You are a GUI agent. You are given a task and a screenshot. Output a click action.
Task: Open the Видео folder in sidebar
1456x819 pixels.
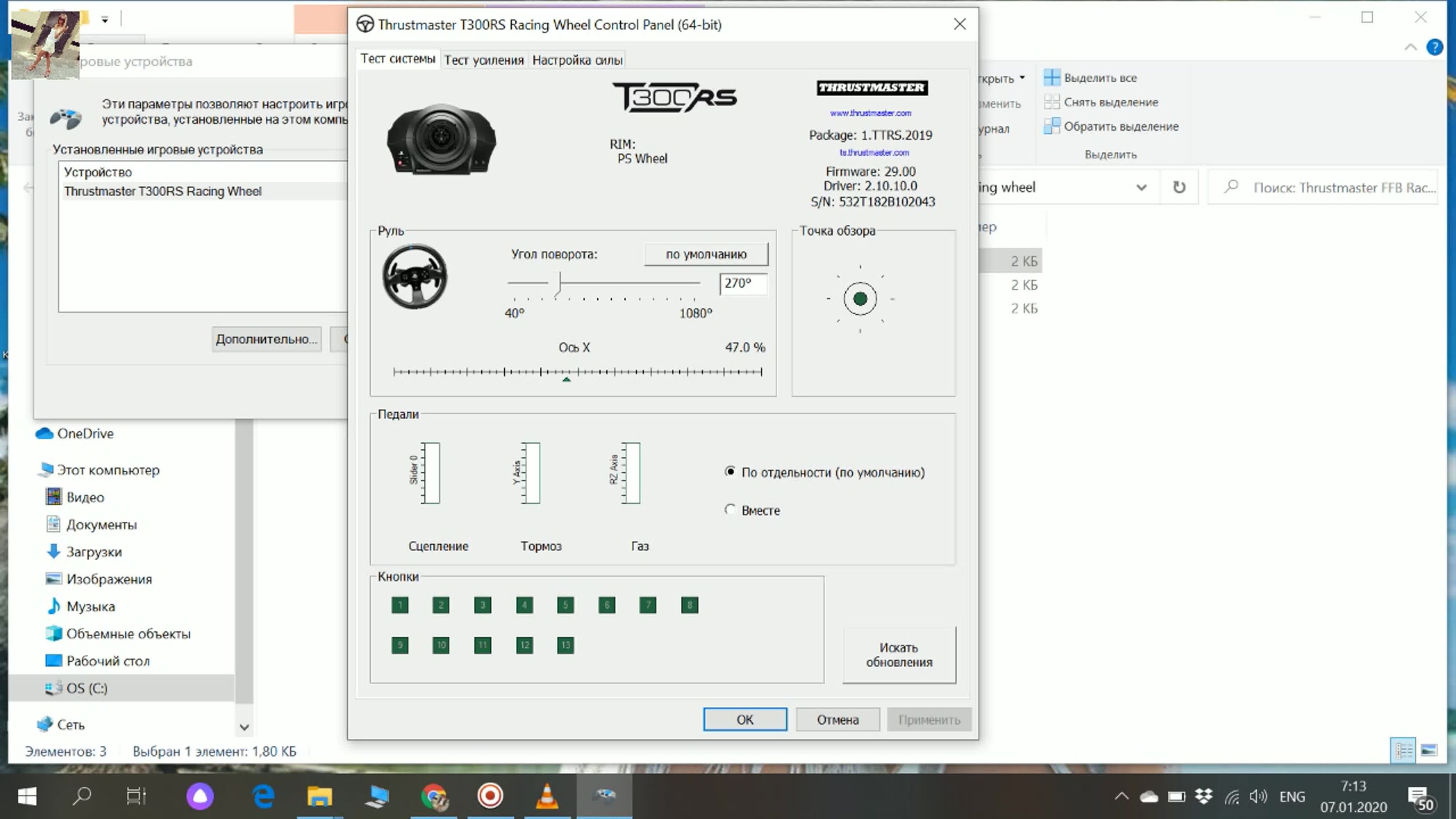click(x=75, y=497)
